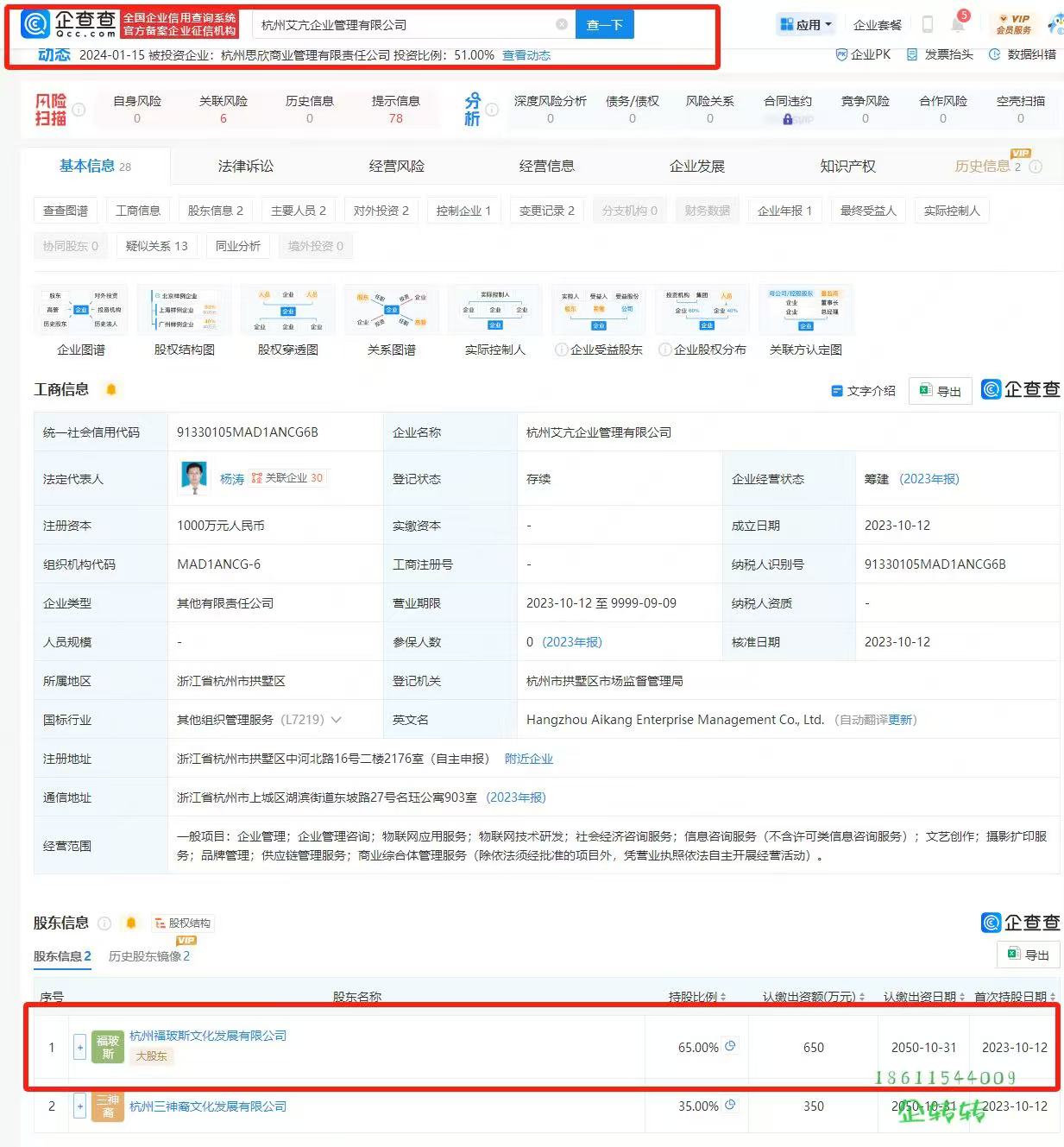Click 导出 button in 股东信息 section
1064x1147 pixels.
(1029, 955)
